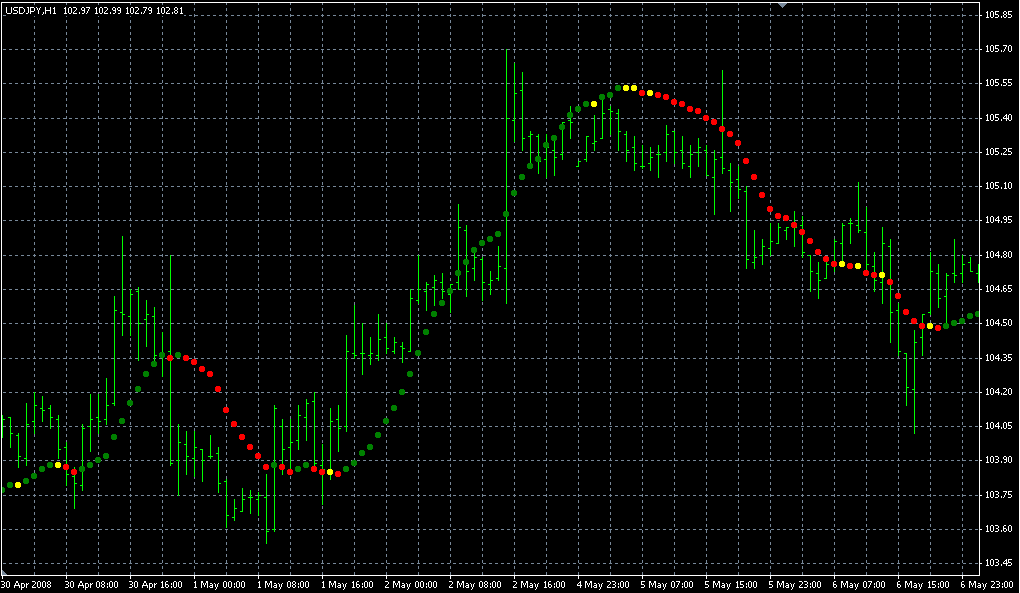This screenshot has width=1020, height=593.
Task: Click the 30 Apr 2008 date label
Action: tap(26, 584)
